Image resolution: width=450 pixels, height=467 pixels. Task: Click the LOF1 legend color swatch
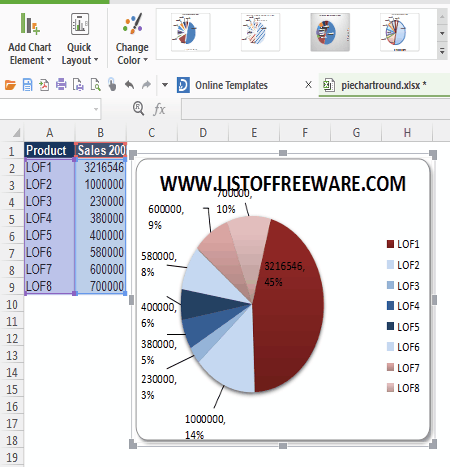point(390,244)
